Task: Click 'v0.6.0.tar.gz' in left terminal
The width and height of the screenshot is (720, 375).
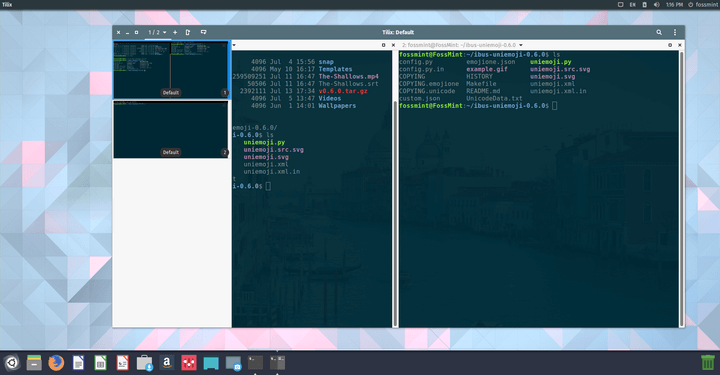Action: (343, 91)
